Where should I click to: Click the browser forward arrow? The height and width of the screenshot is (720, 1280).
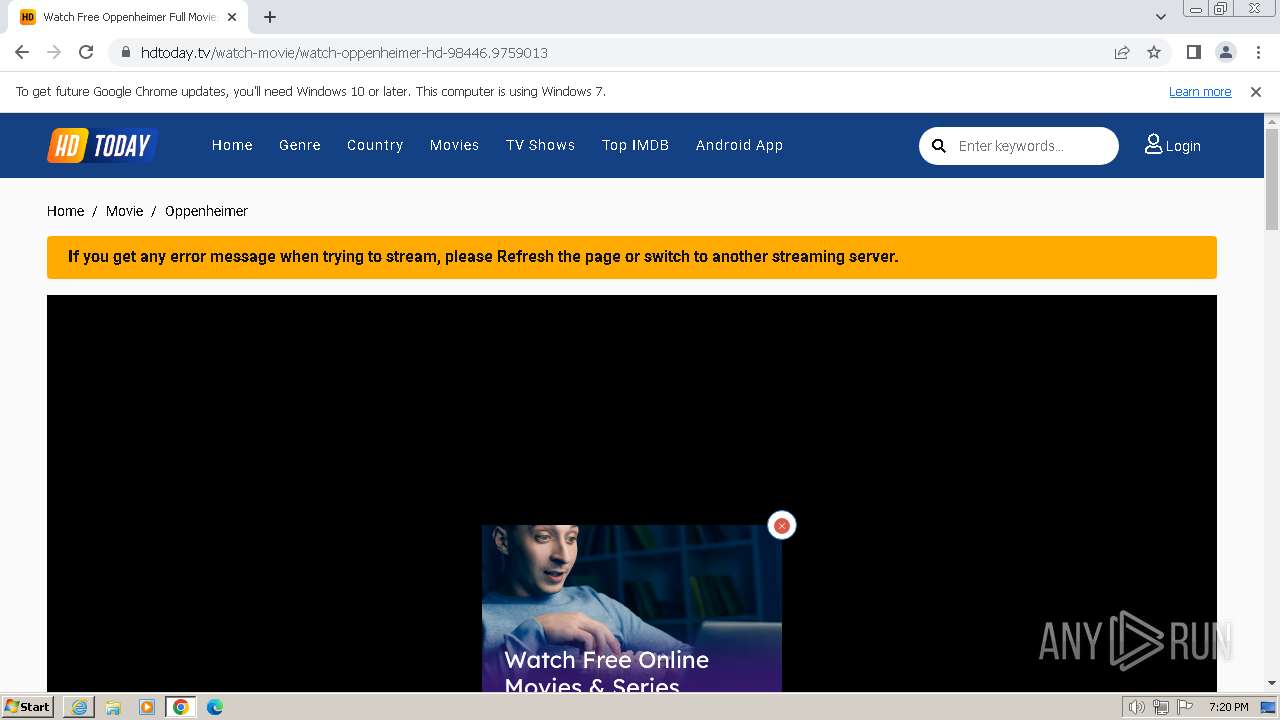[54, 52]
